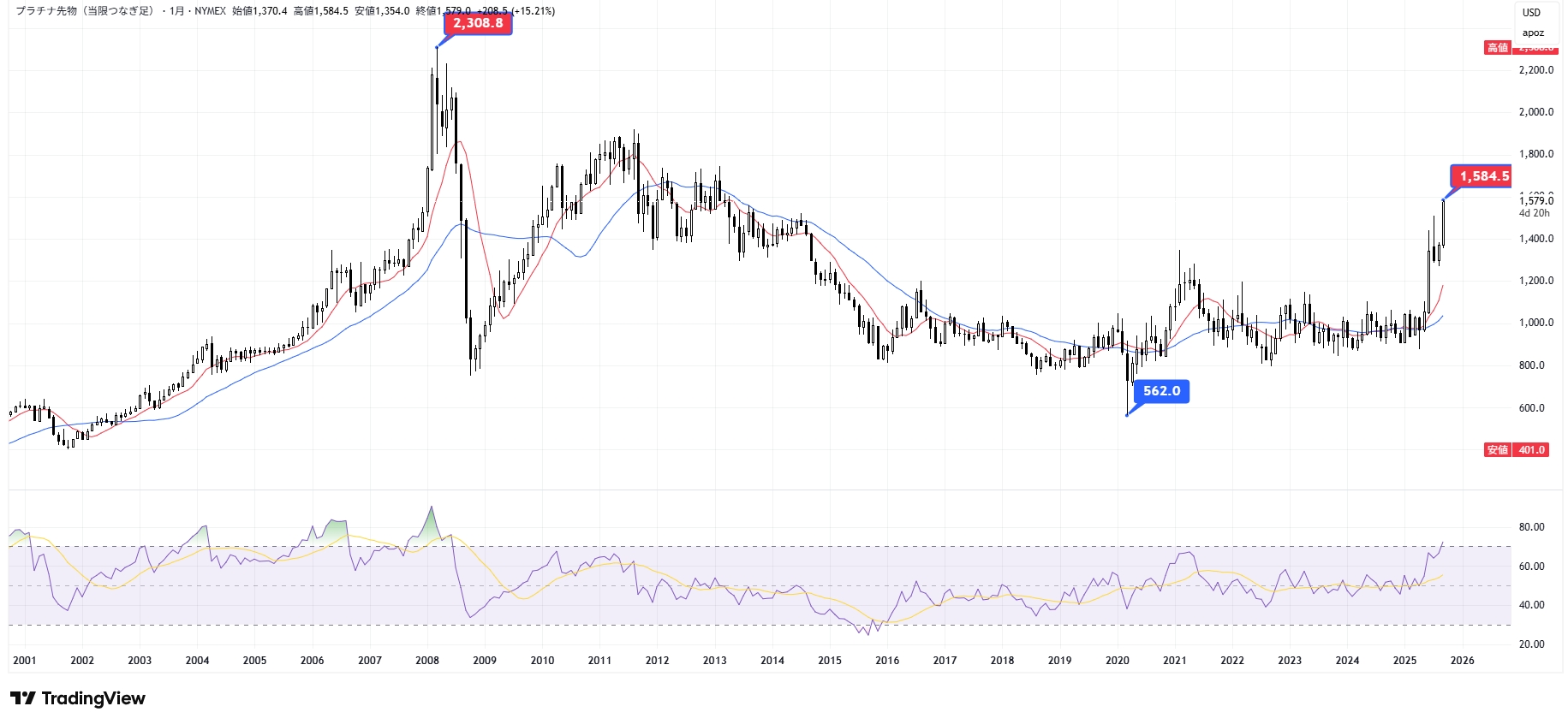Click the 2008 label on time axis
1568x724 pixels.
coord(427,661)
